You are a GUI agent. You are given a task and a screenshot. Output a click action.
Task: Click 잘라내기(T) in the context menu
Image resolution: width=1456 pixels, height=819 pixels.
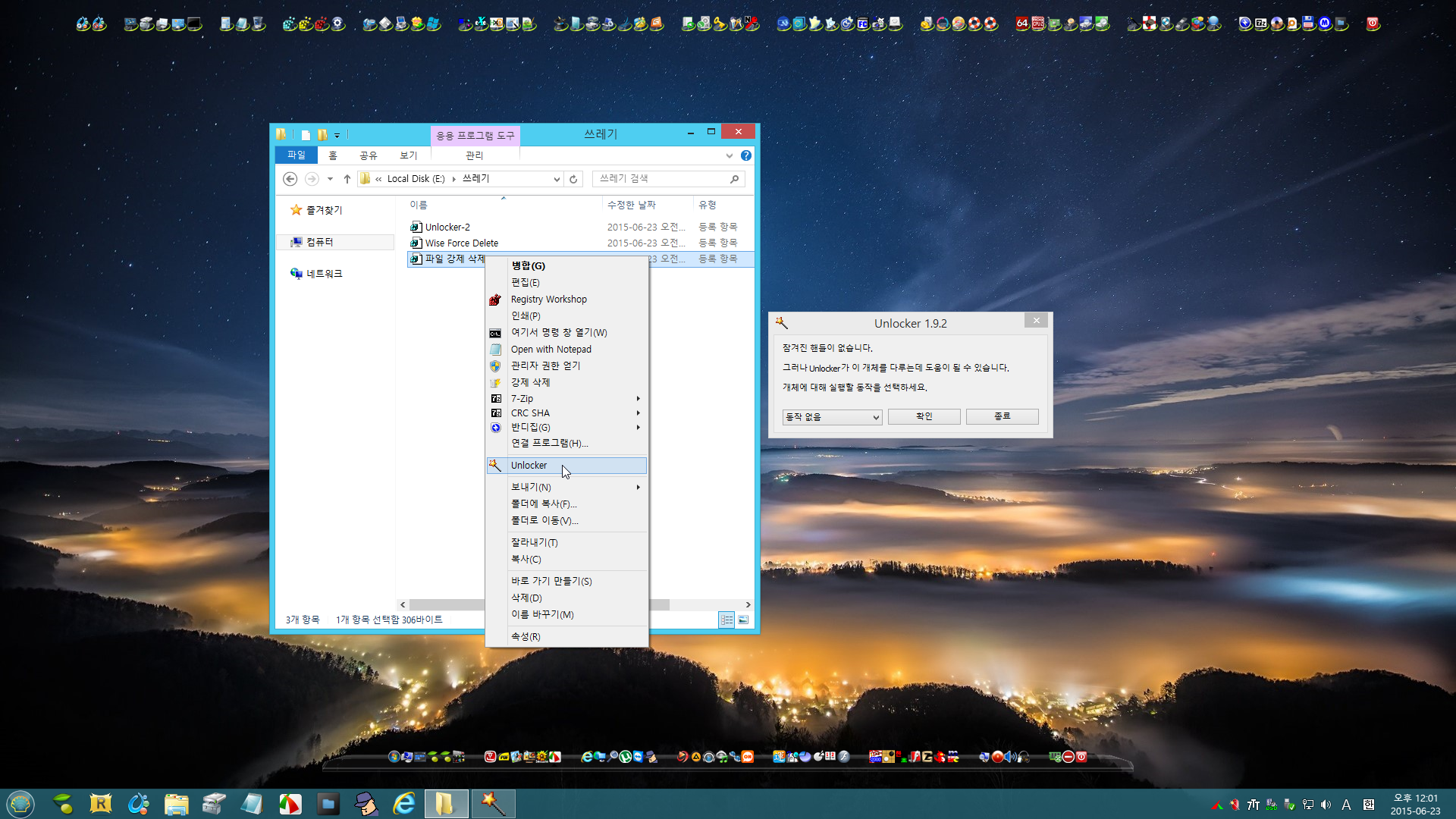point(566,543)
